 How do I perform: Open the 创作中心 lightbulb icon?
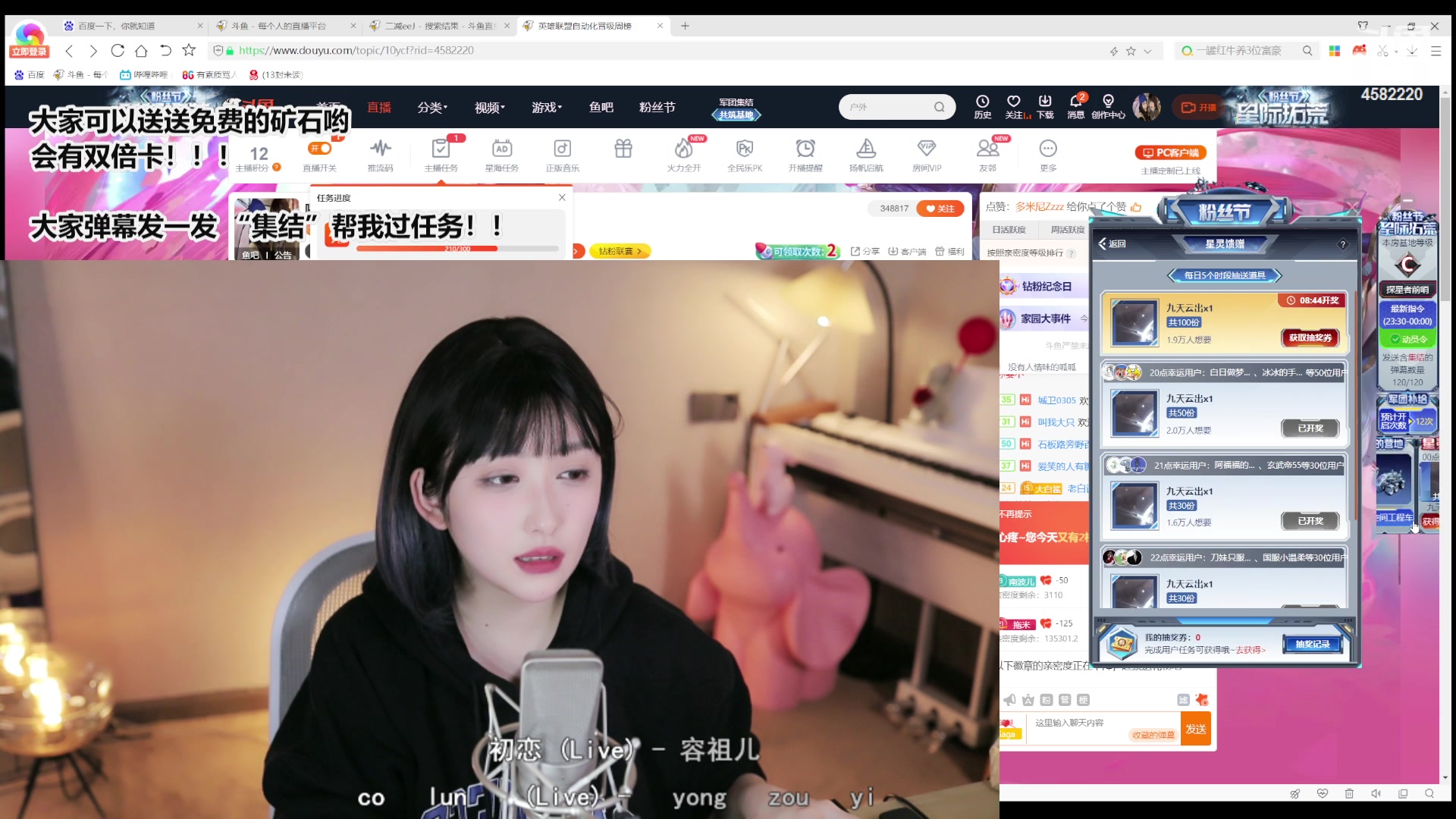click(1108, 102)
